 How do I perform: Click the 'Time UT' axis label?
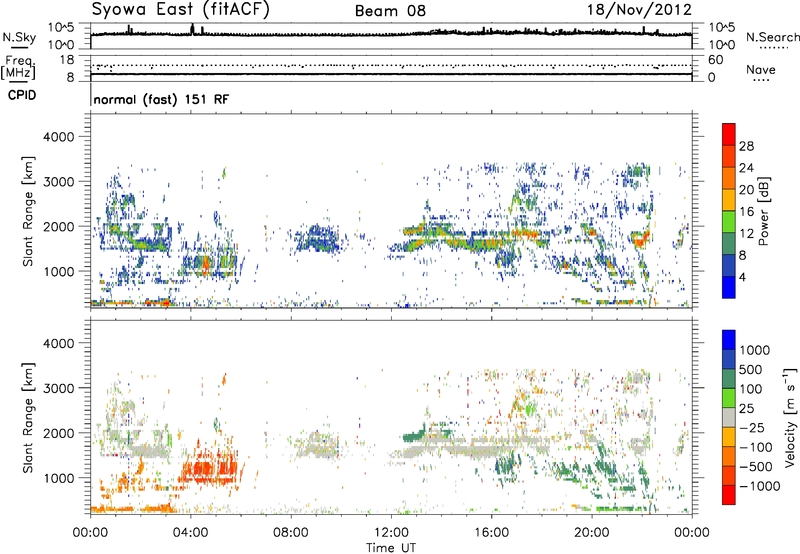tap(391, 548)
